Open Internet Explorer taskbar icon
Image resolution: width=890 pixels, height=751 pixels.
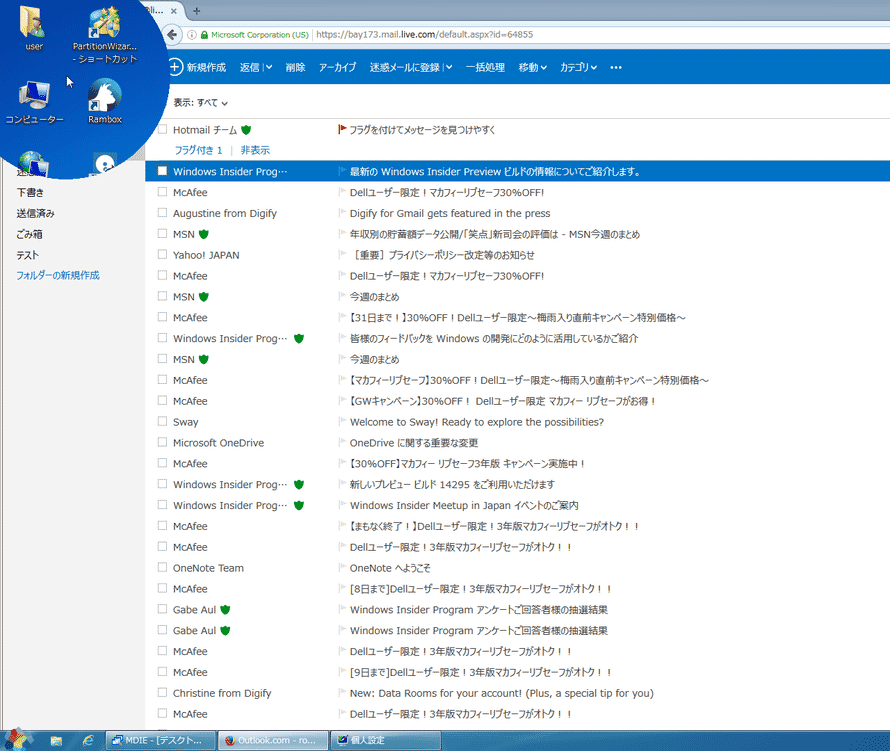[88, 740]
